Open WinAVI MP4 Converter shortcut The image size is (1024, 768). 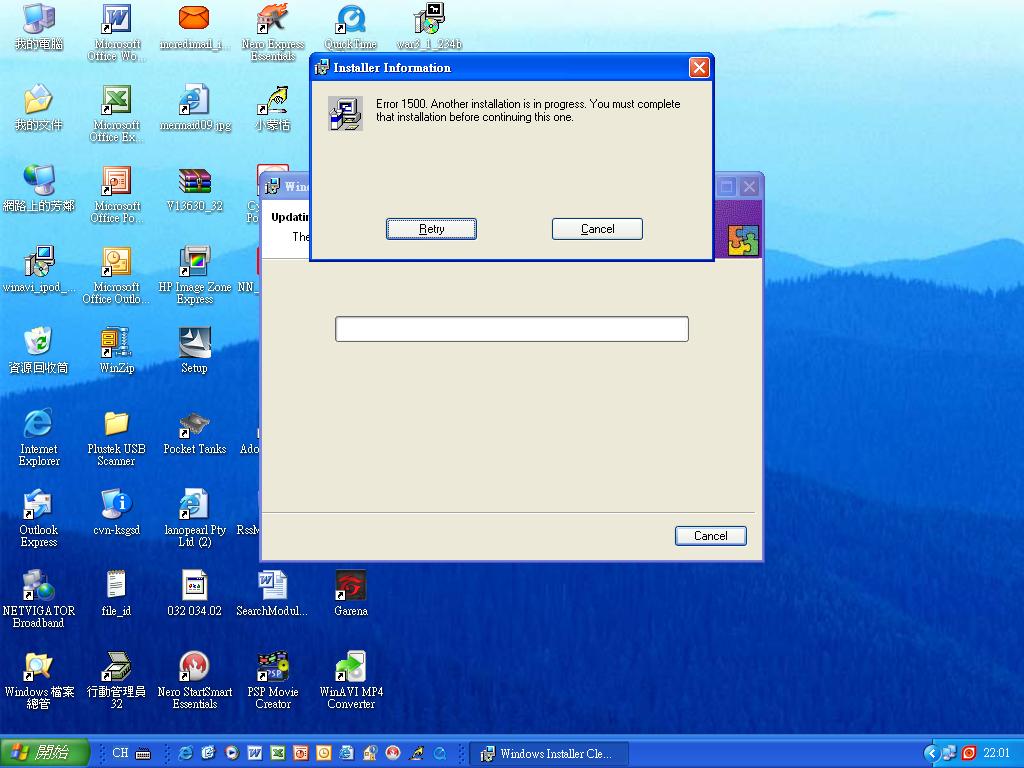pyautogui.click(x=351, y=680)
